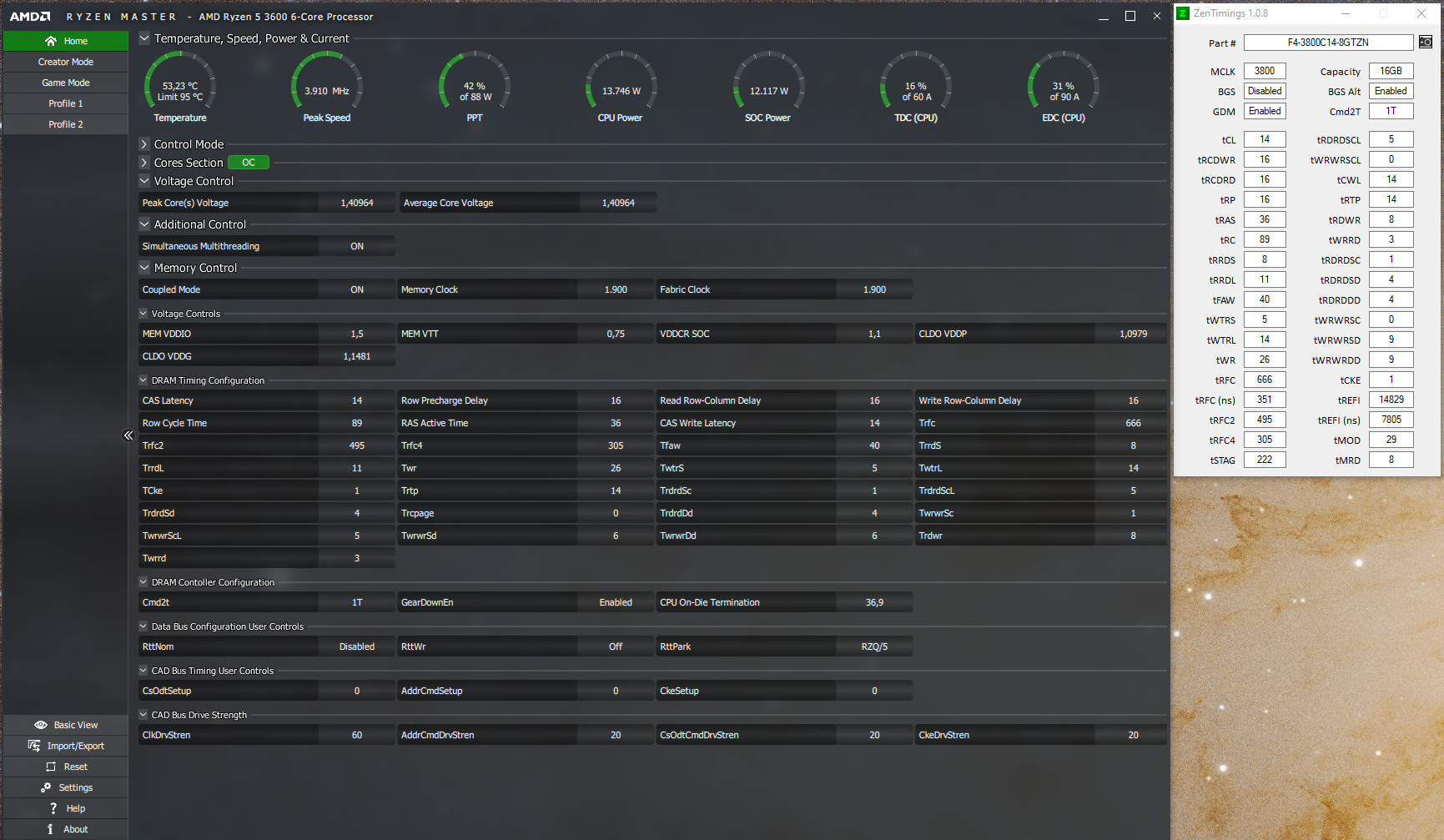
Task: Collapse the DRAM Timing Configuration subsection
Action: point(143,380)
